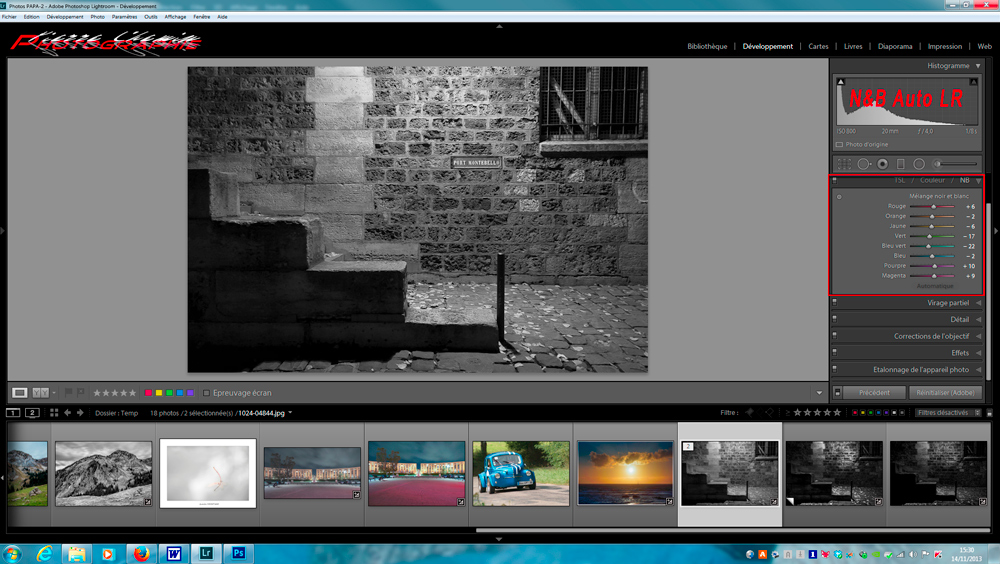This screenshot has width=1000, height=564.
Task: Open grid view from filmstrip bar
Action: pos(54,413)
